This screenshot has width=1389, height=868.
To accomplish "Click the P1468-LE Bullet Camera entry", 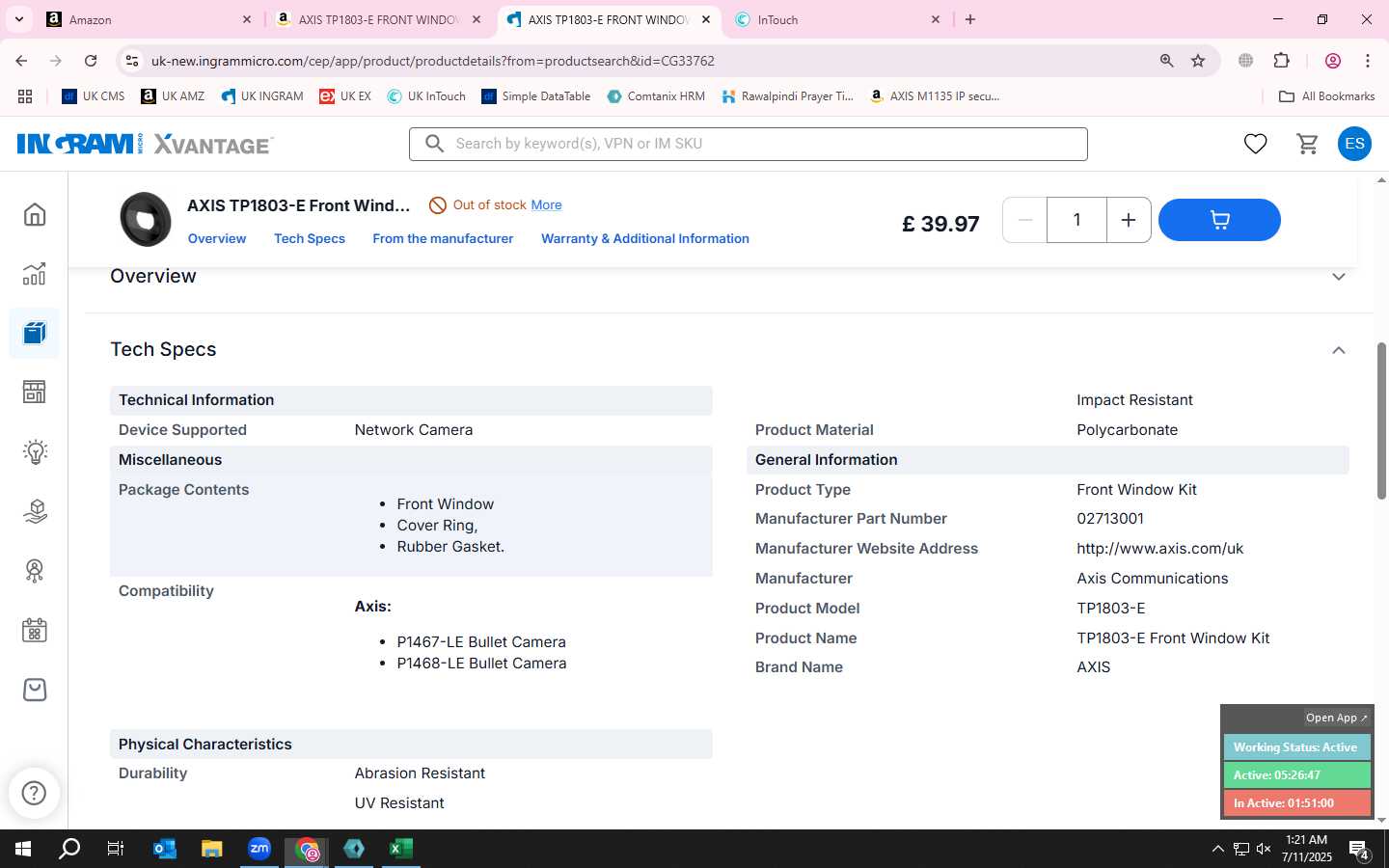I will 481,663.
